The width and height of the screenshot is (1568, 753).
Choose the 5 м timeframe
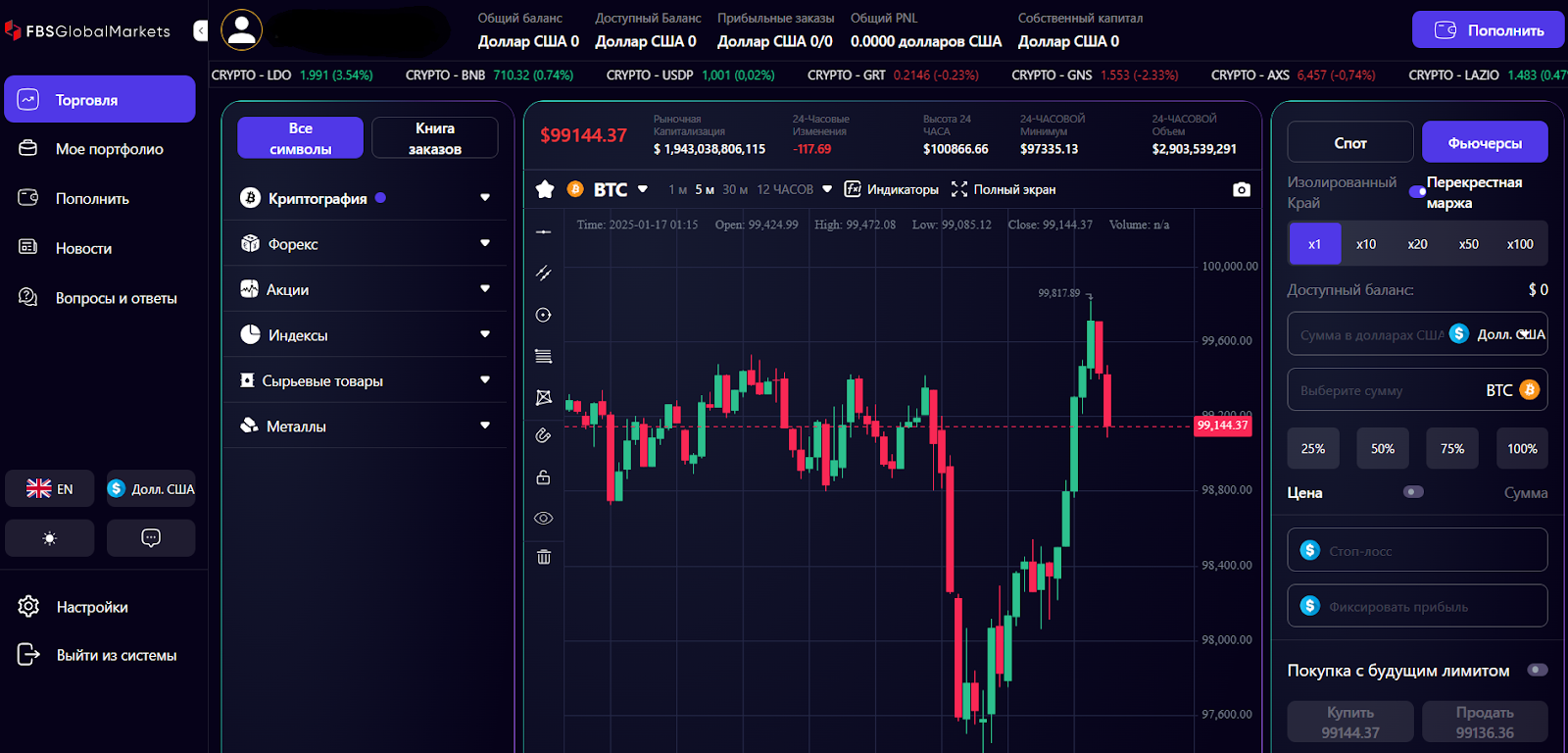click(x=705, y=189)
